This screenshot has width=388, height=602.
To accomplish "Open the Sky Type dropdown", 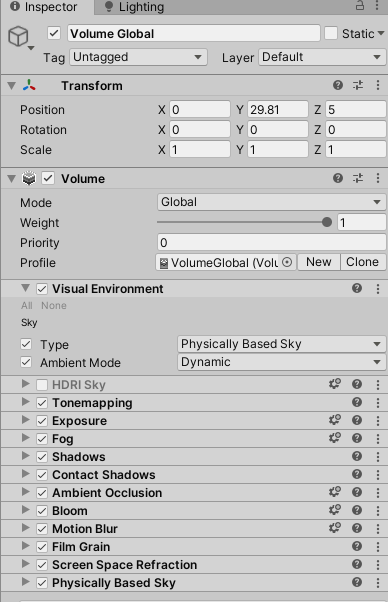I will tap(281, 344).
